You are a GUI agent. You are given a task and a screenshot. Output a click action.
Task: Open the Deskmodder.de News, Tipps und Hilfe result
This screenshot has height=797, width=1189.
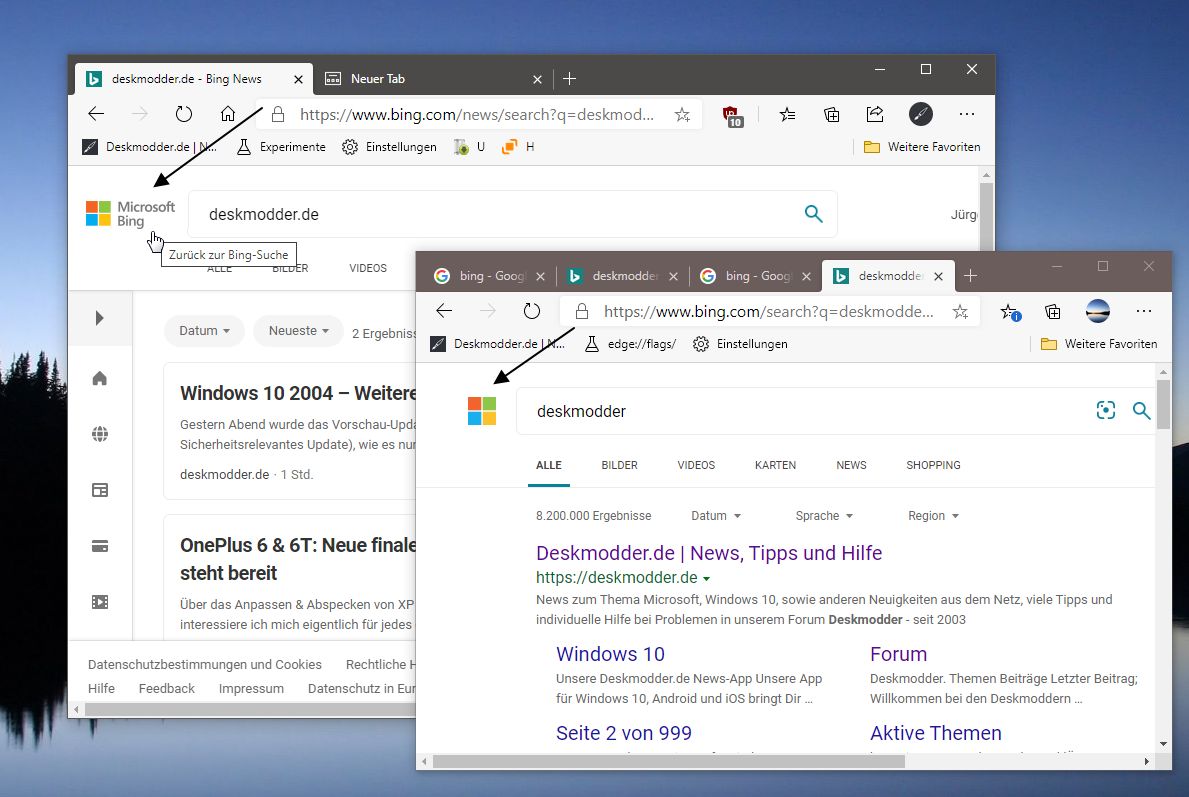pos(708,553)
